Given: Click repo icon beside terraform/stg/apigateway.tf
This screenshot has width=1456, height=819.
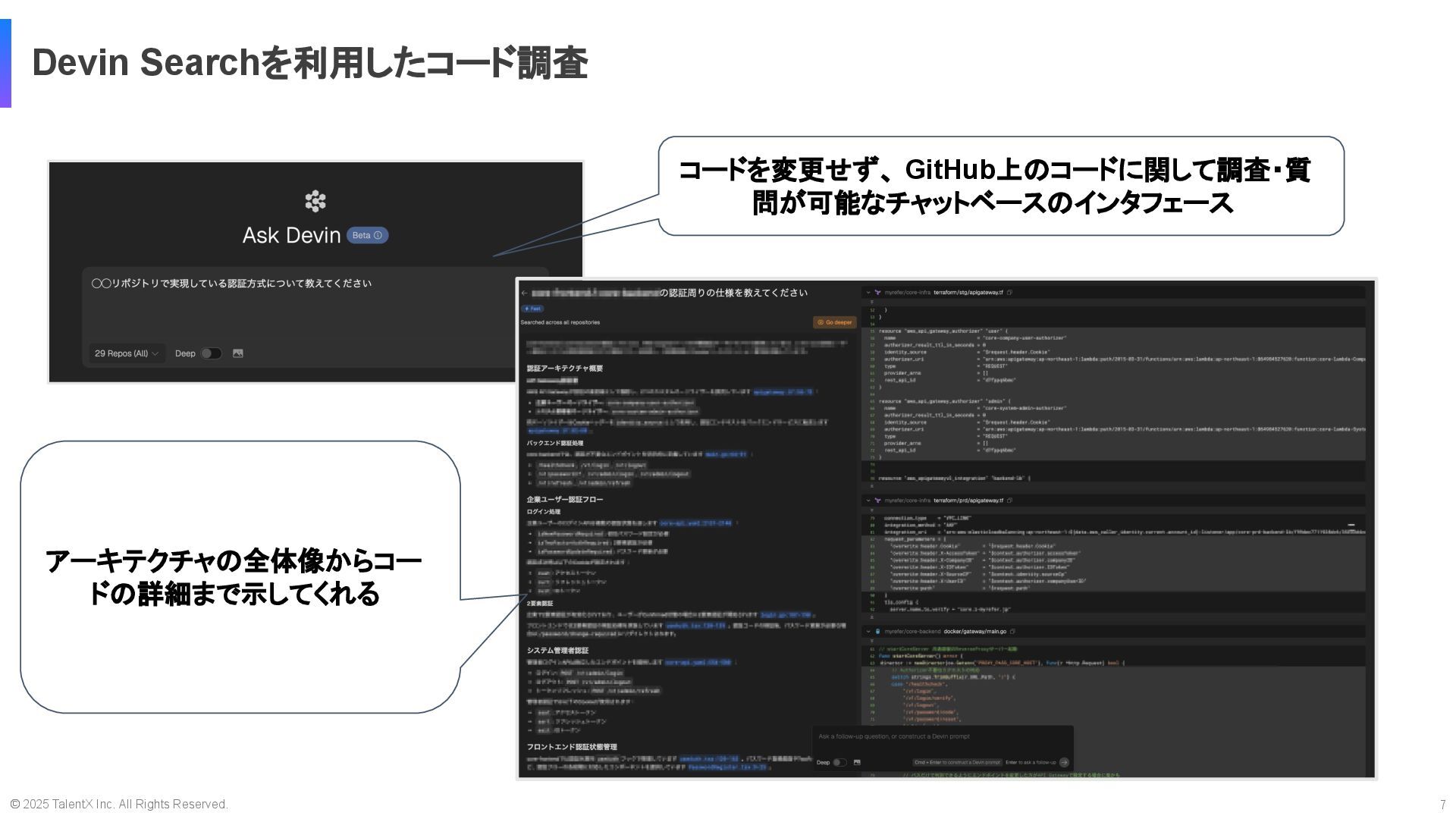Looking at the screenshot, I should 878,292.
